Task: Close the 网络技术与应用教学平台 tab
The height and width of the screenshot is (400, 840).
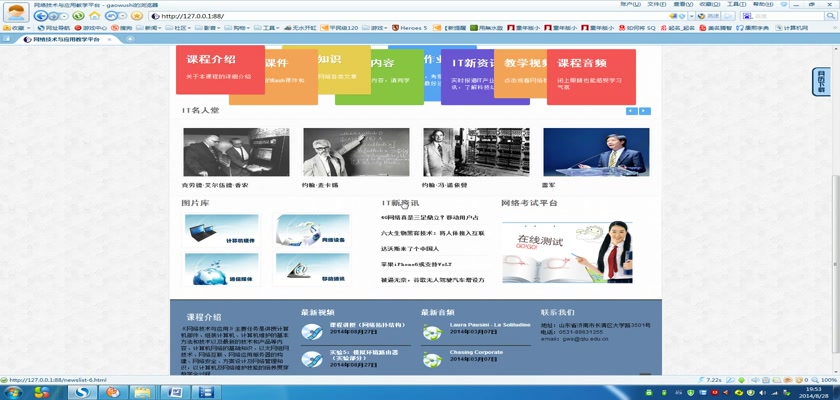Action: coord(110,40)
